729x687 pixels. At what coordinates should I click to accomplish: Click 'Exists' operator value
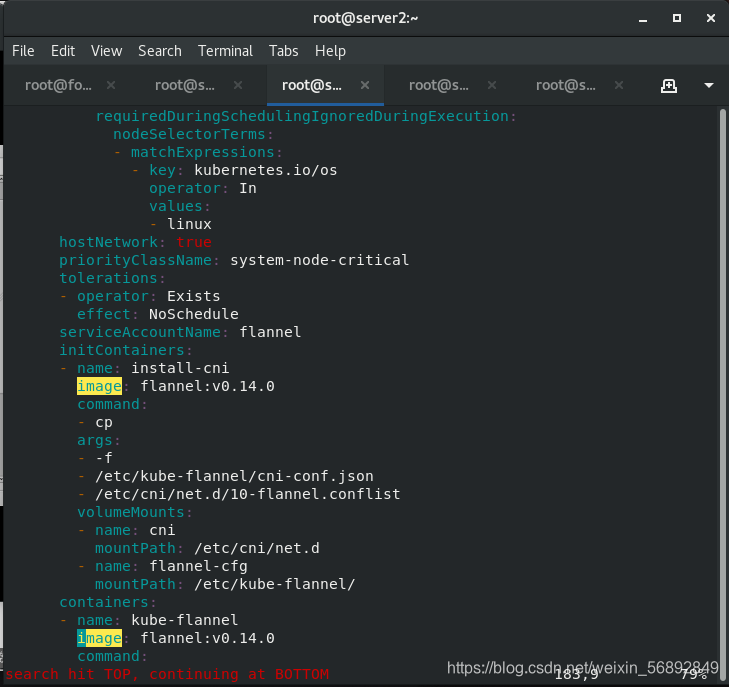(x=193, y=296)
